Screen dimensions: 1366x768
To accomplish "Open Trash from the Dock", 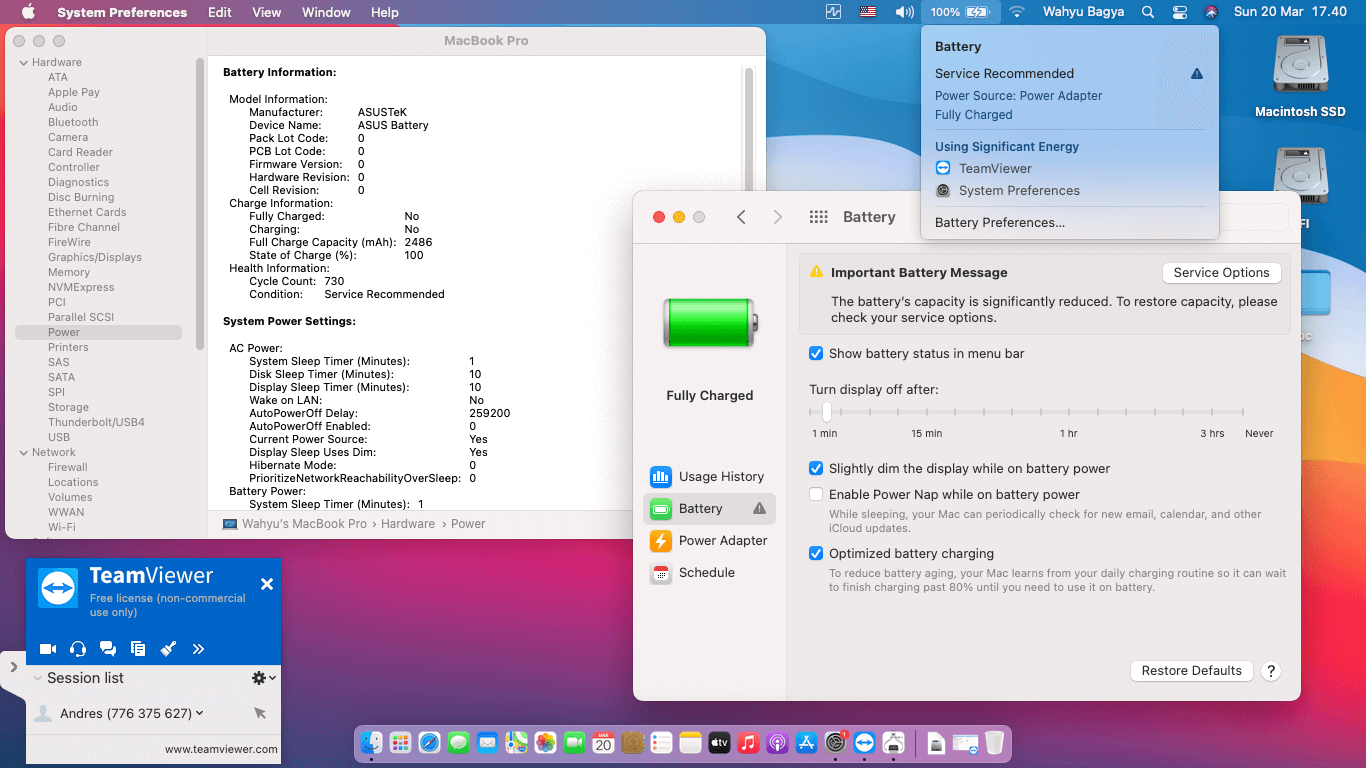I will [994, 742].
